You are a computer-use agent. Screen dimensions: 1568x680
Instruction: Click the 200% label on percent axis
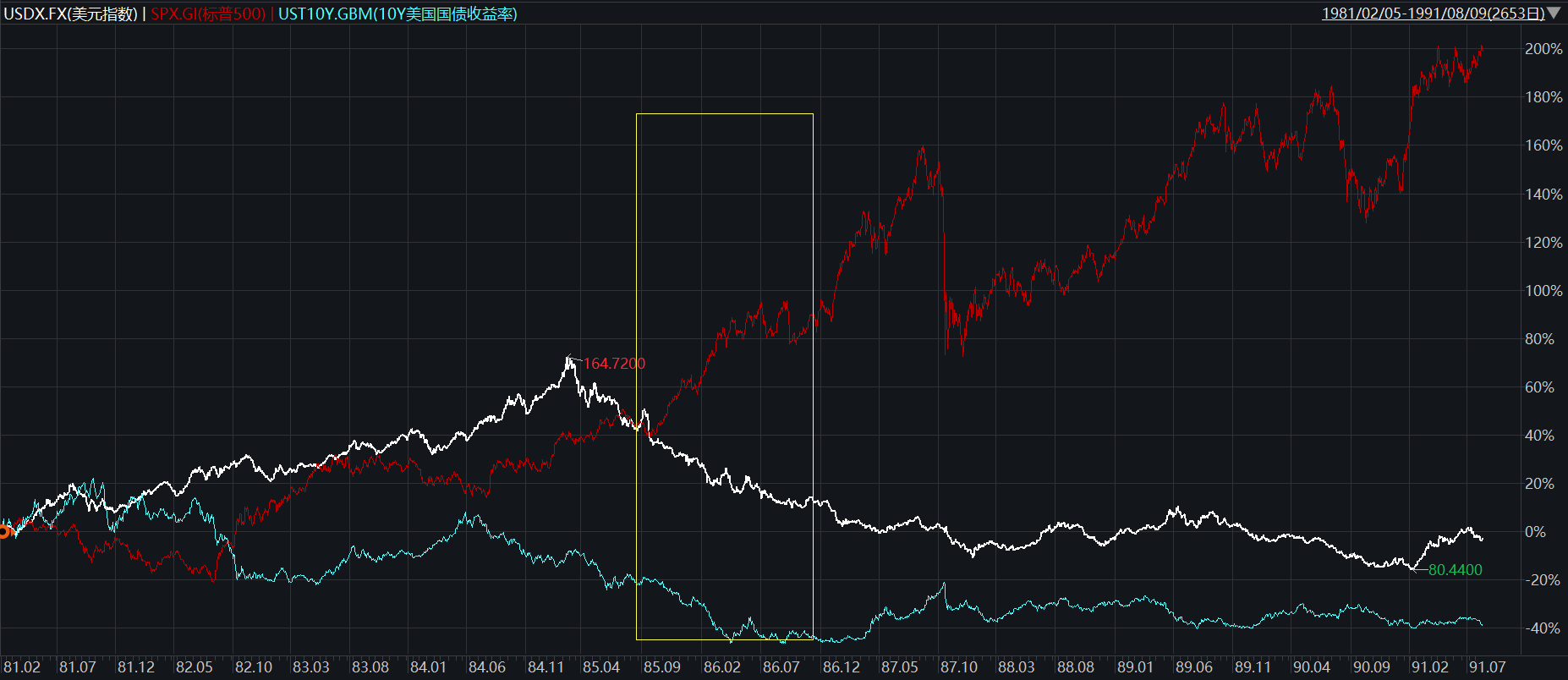click(x=1543, y=49)
